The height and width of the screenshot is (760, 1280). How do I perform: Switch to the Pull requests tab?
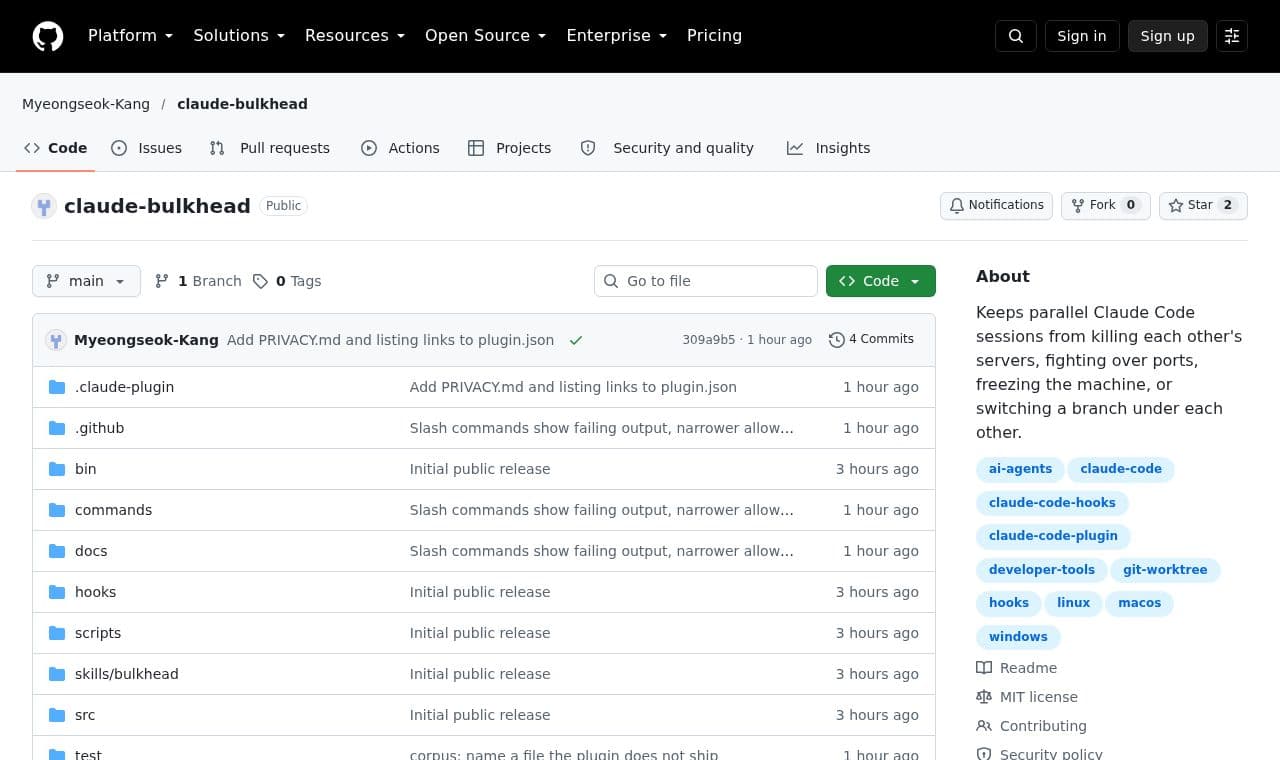pyautogui.click(x=269, y=148)
